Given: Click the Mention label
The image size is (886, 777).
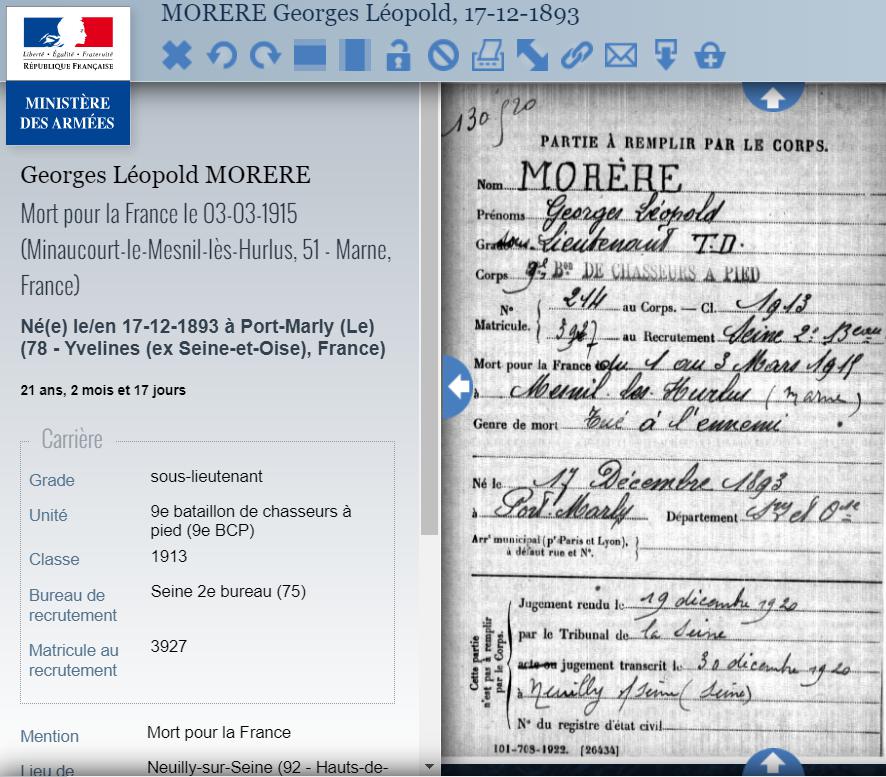Looking at the screenshot, I should 50,736.
